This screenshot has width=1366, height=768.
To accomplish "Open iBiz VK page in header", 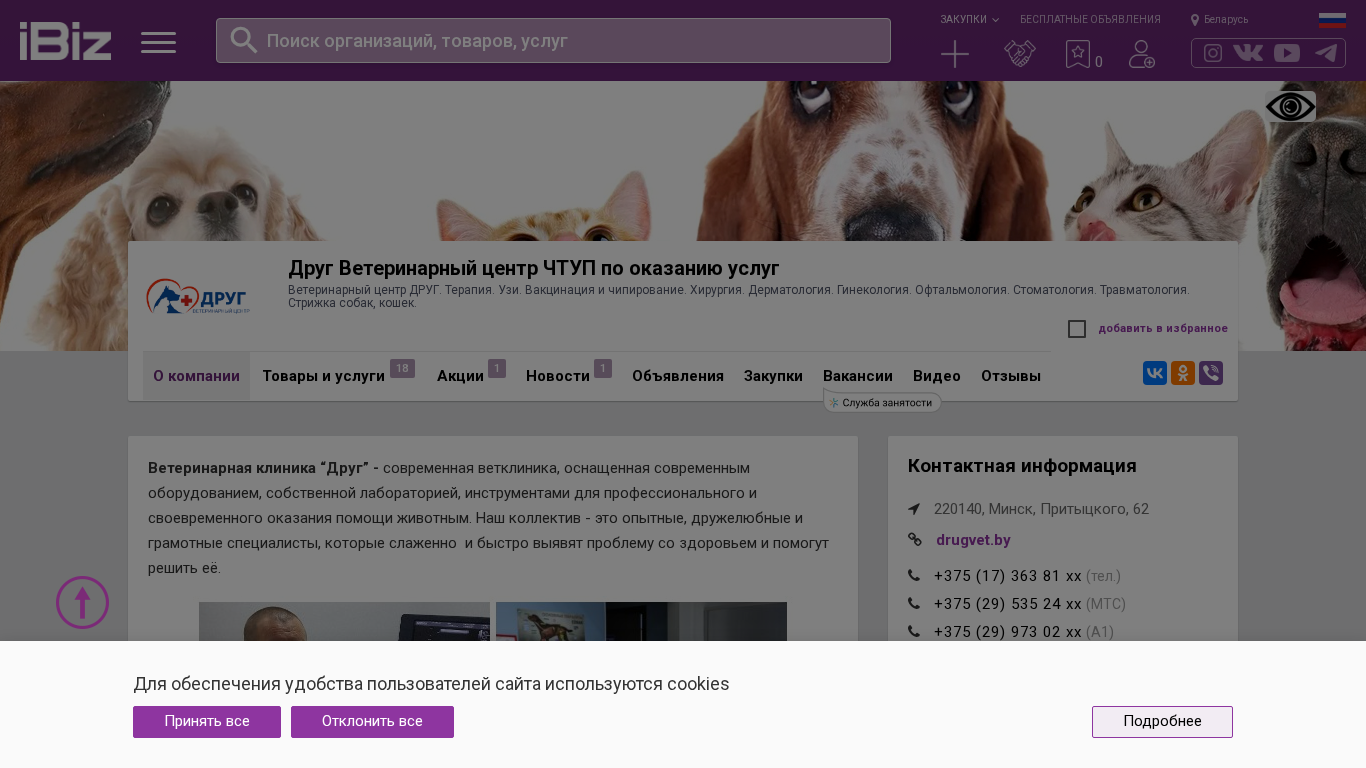I will point(1248,53).
